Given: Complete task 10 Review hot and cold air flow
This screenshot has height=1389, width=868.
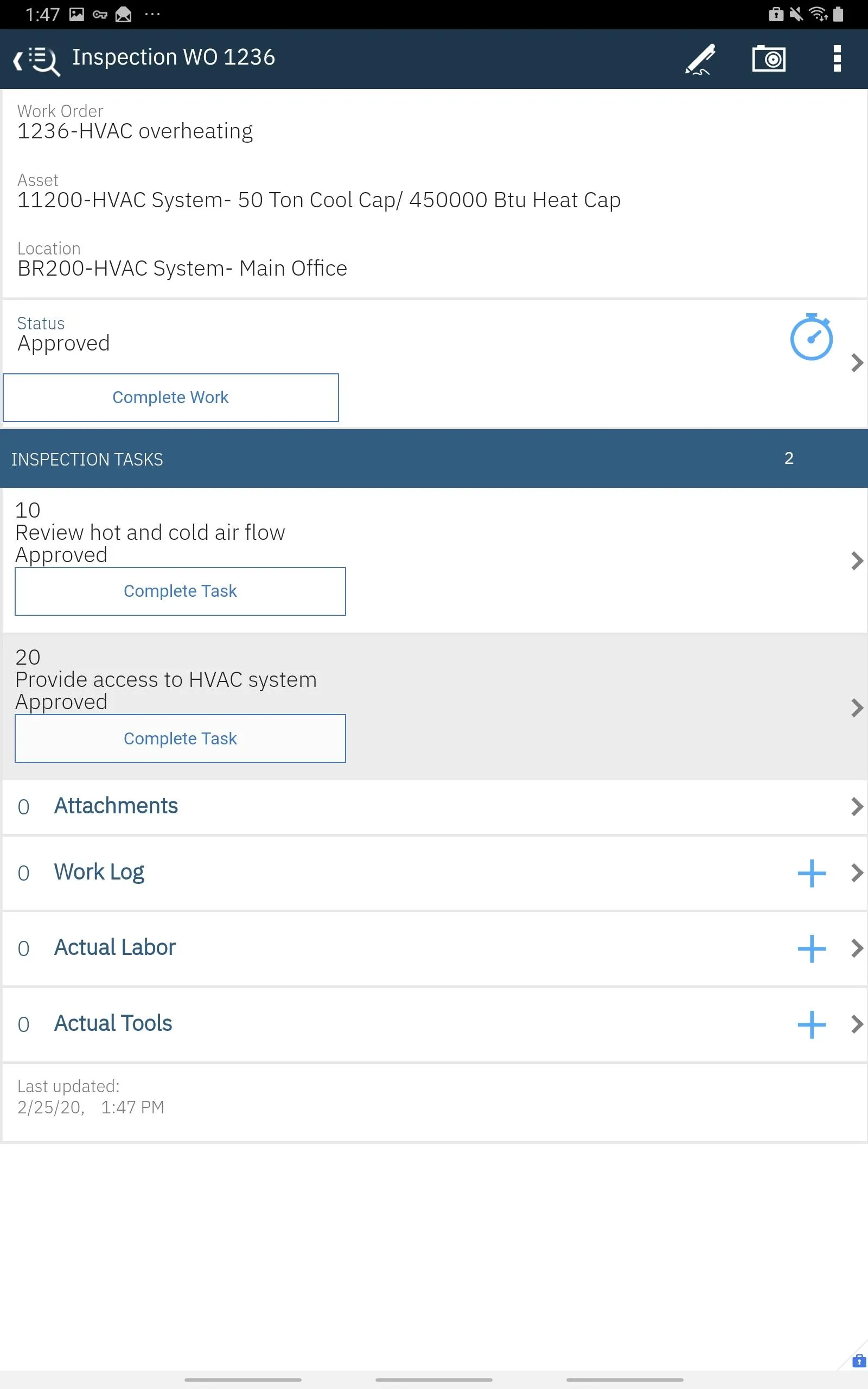Looking at the screenshot, I should point(180,591).
